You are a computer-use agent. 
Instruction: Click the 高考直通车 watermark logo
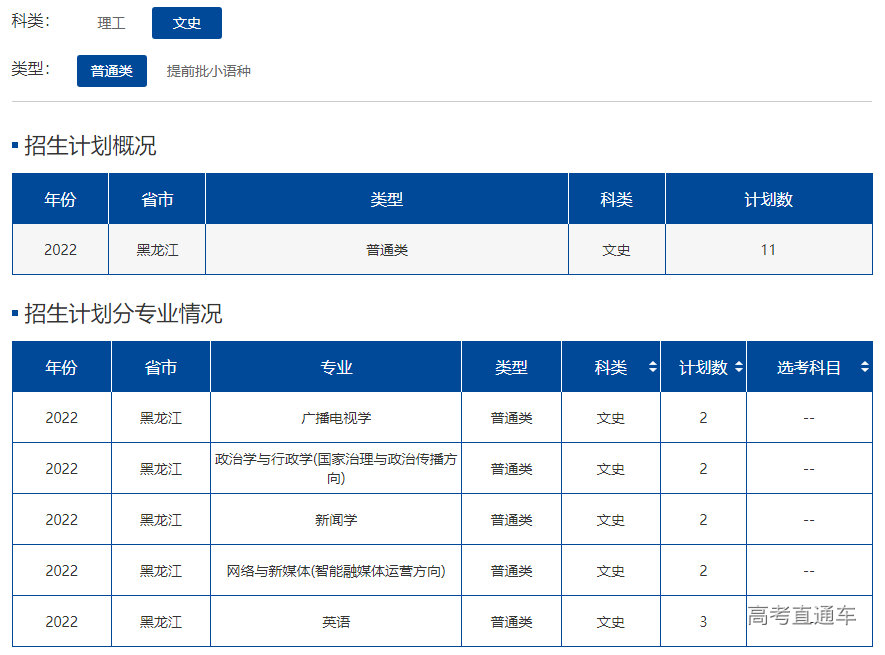pyautogui.click(x=802, y=616)
